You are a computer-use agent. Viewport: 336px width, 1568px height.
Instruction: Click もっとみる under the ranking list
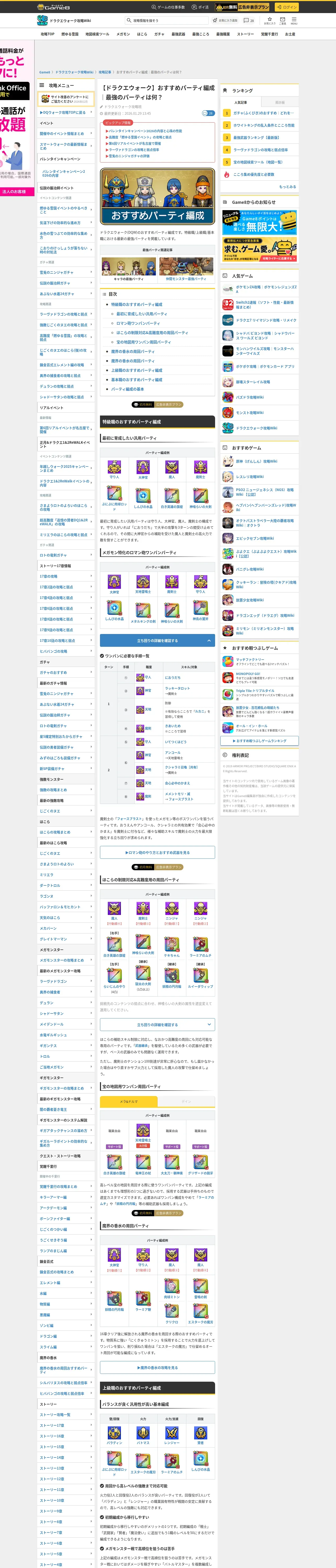pos(287,187)
